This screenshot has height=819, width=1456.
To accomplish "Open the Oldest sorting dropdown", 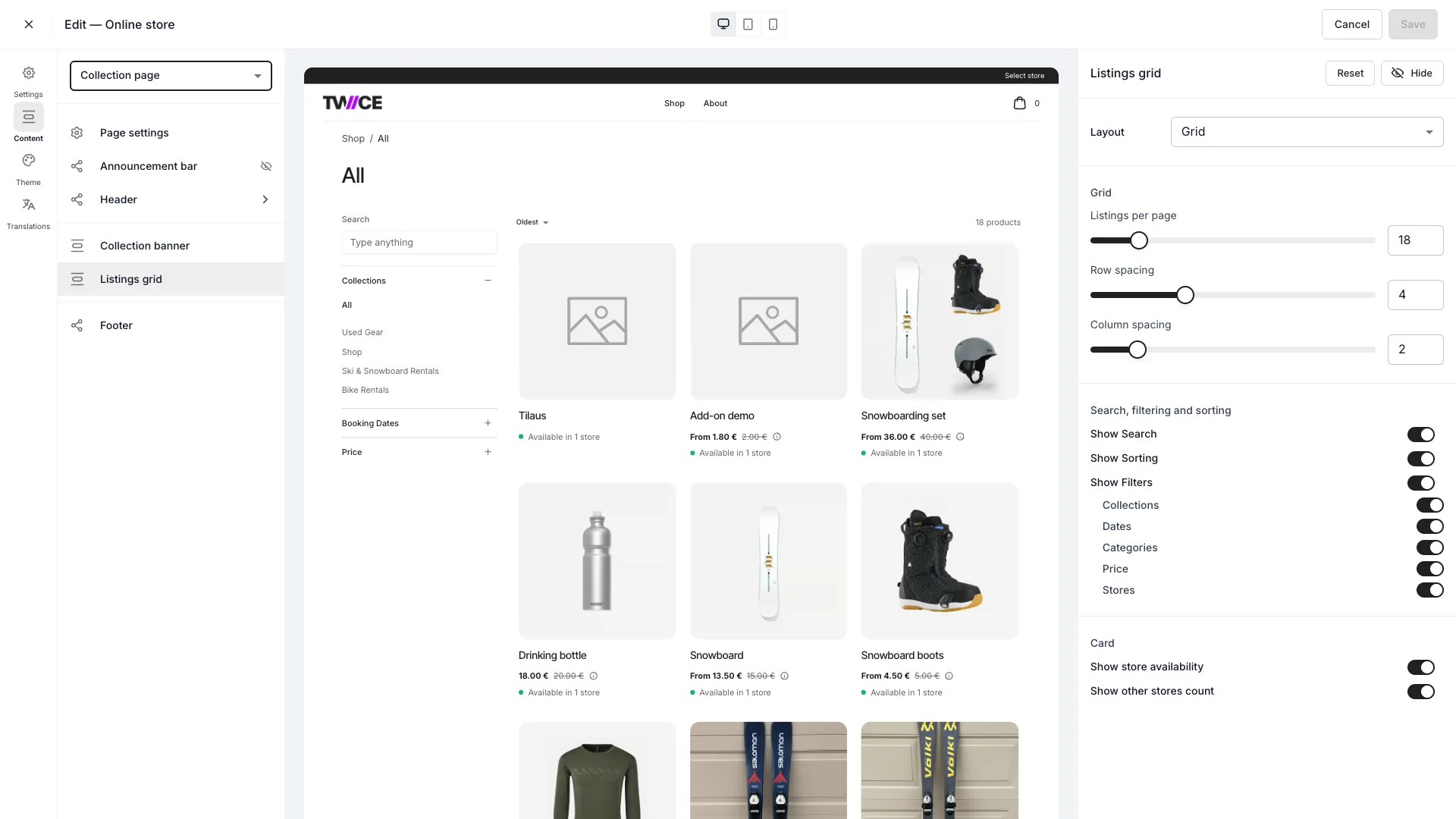I will click(532, 222).
